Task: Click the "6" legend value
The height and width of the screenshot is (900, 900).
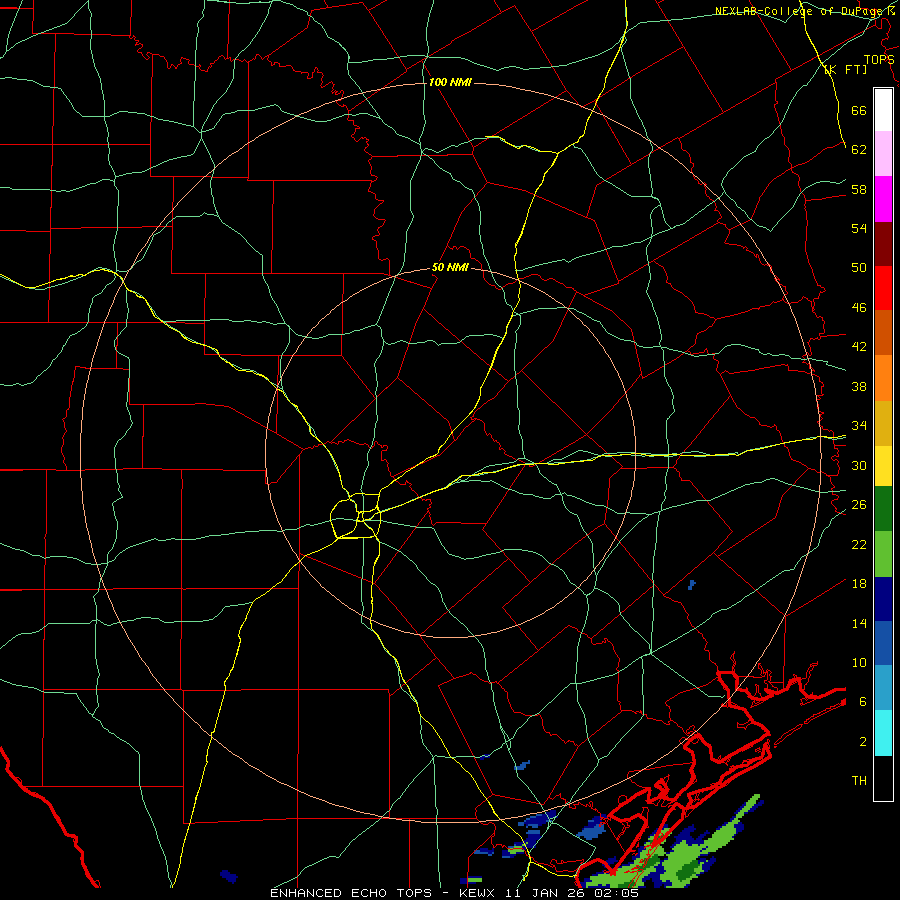Action: point(863,702)
